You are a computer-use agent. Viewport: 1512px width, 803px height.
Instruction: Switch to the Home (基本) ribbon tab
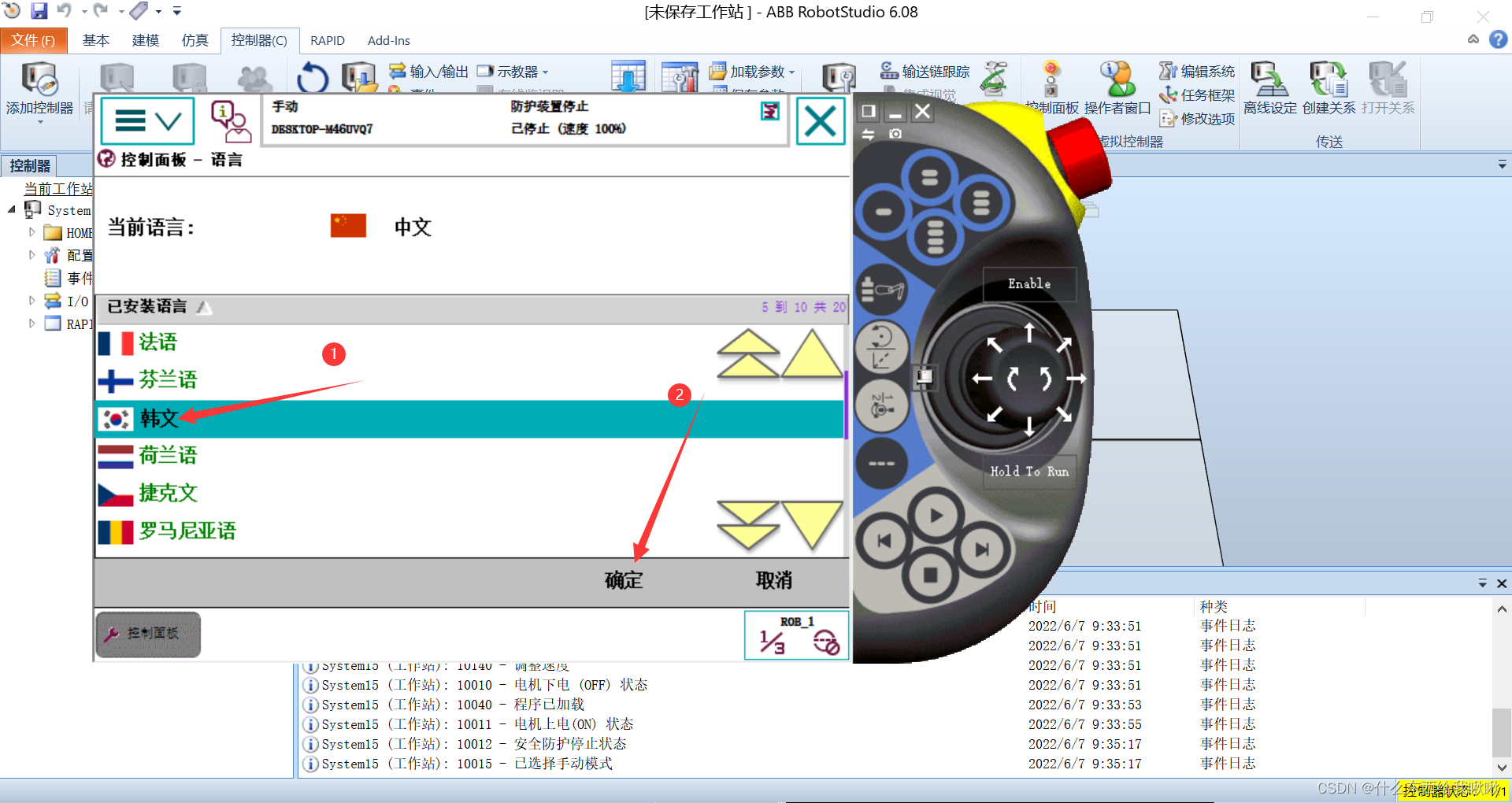96,40
